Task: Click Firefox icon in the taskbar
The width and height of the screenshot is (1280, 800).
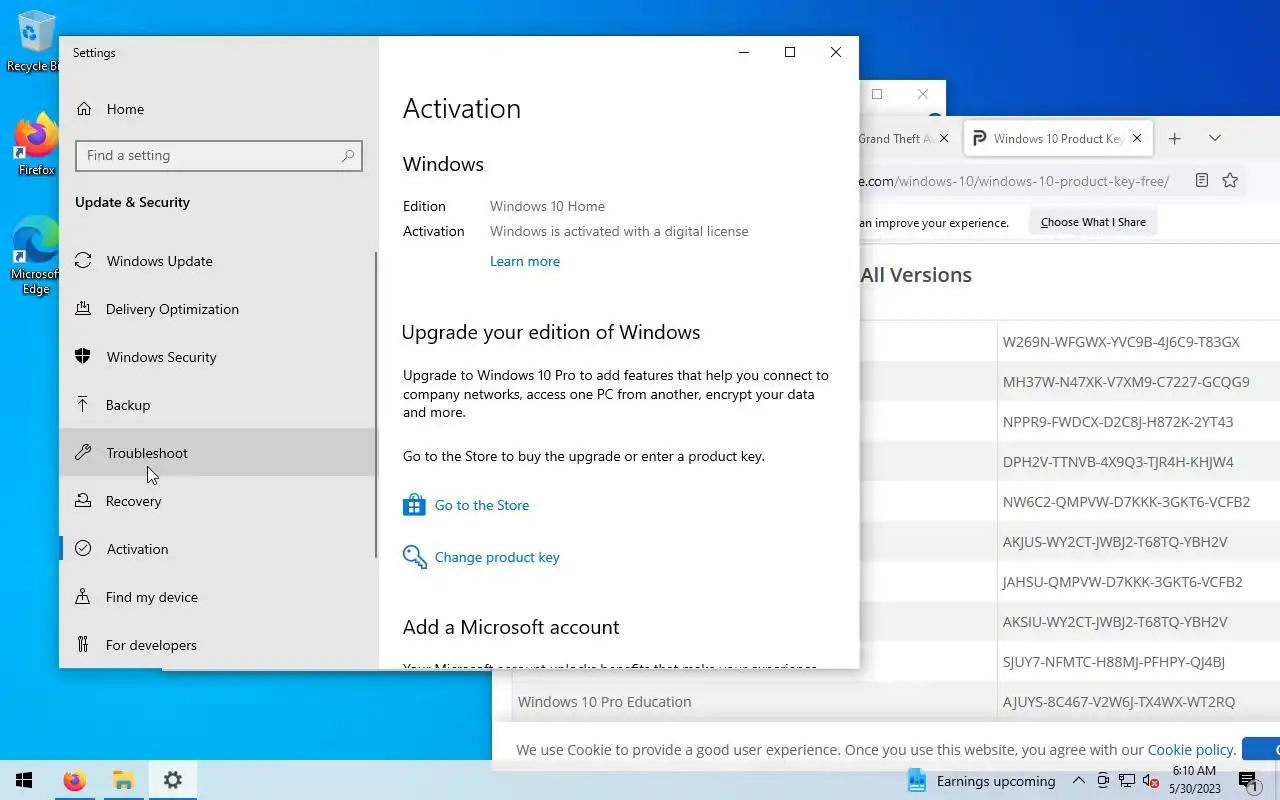Action: 74,780
